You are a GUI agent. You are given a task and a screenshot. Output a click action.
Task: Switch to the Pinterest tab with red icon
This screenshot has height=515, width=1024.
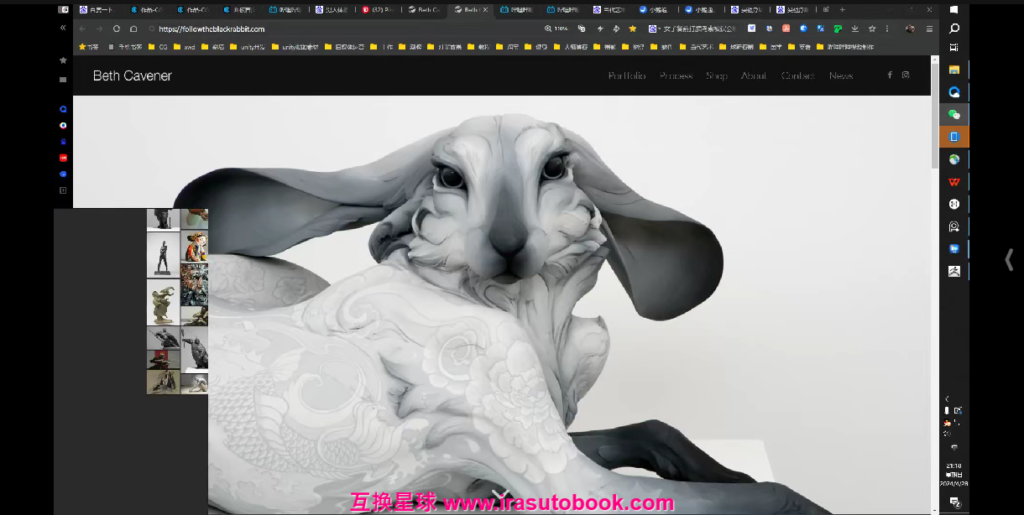click(x=379, y=10)
